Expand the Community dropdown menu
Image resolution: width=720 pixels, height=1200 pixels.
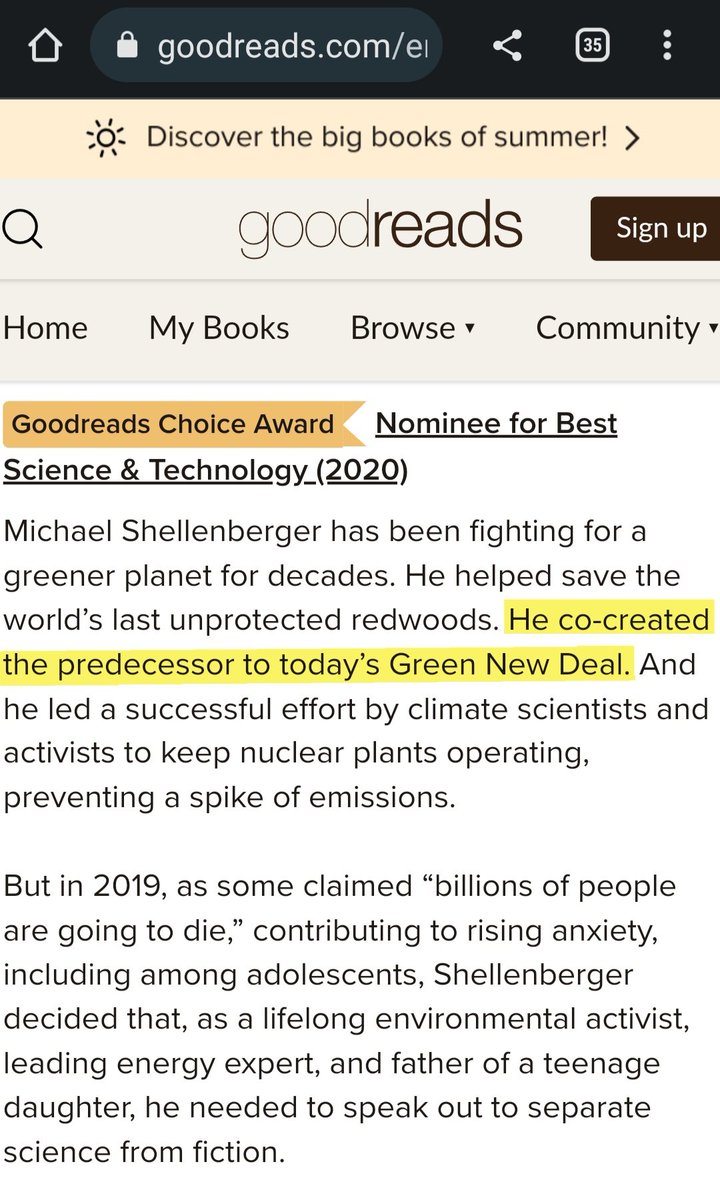click(x=626, y=328)
